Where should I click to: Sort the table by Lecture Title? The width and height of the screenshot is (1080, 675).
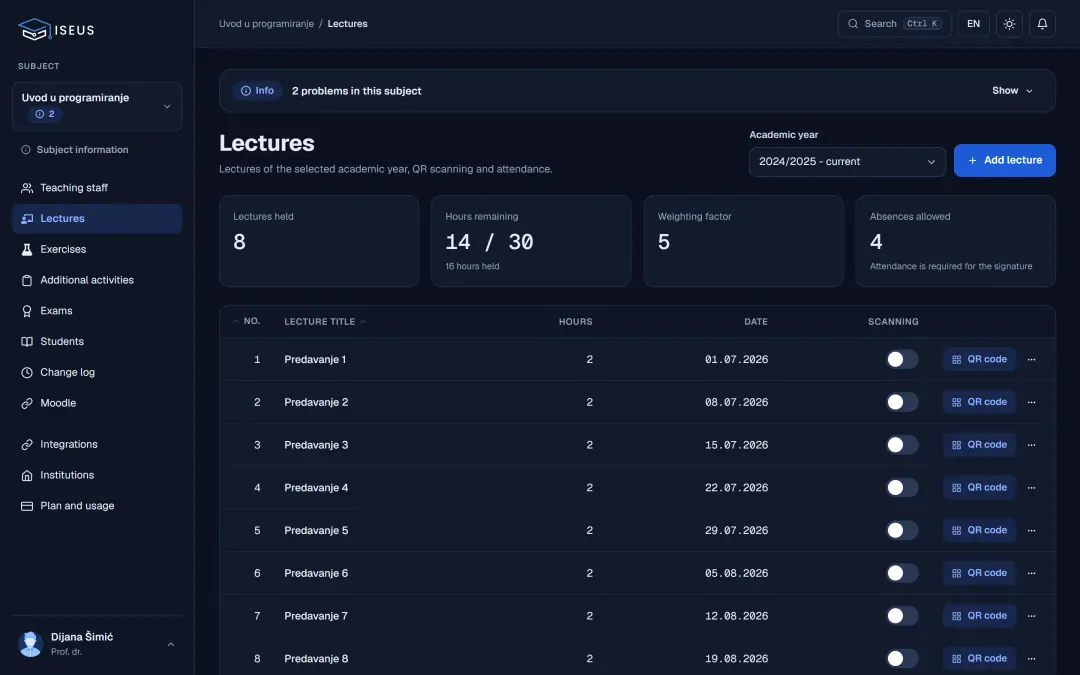coord(324,322)
